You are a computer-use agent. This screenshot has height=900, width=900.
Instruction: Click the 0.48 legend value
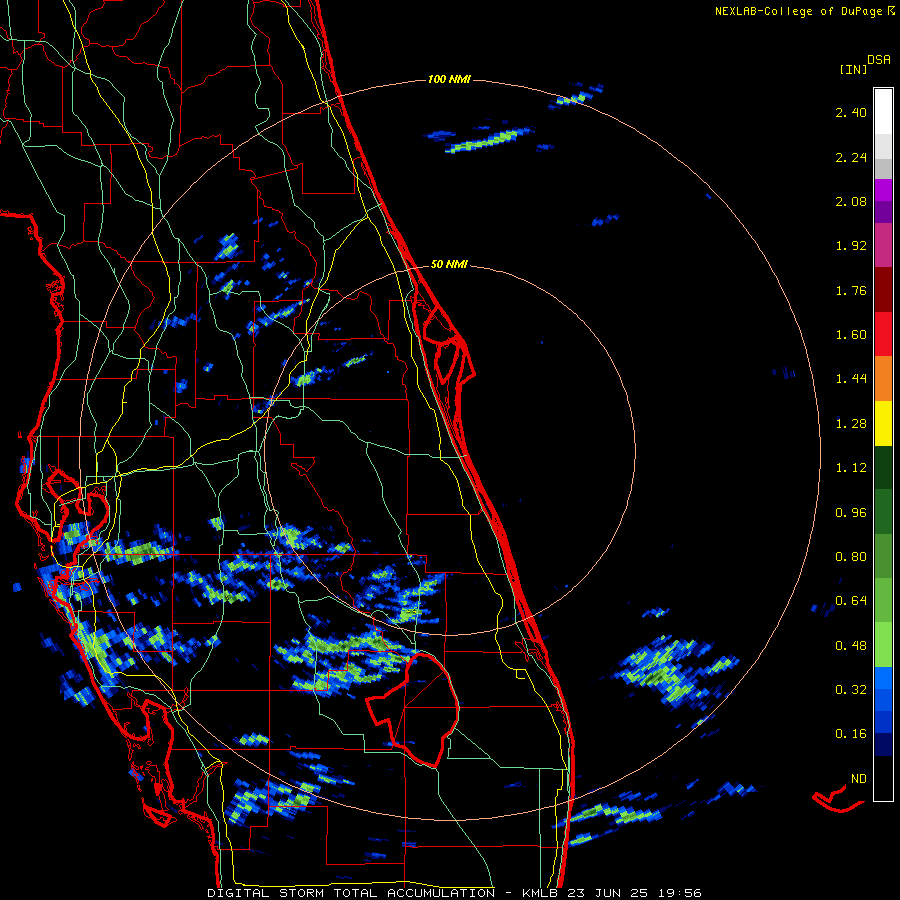pos(851,646)
